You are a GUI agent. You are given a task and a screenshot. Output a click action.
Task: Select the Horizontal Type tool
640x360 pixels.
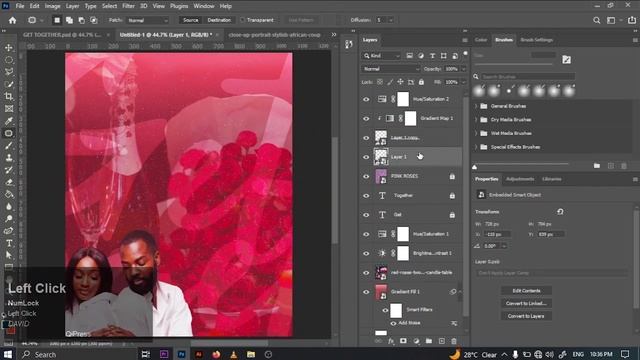(x=9, y=243)
